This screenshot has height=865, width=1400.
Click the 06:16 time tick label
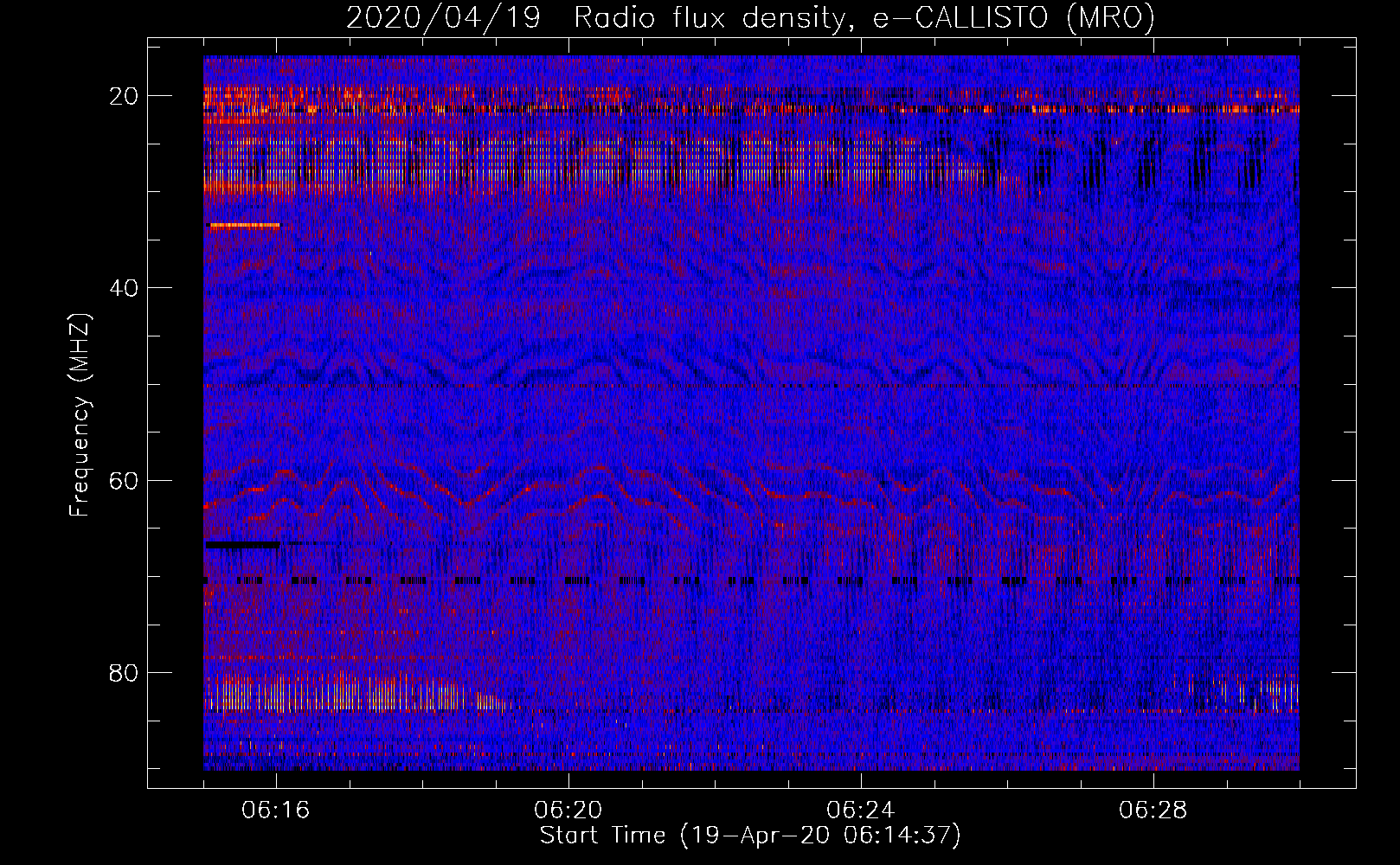pos(276,810)
